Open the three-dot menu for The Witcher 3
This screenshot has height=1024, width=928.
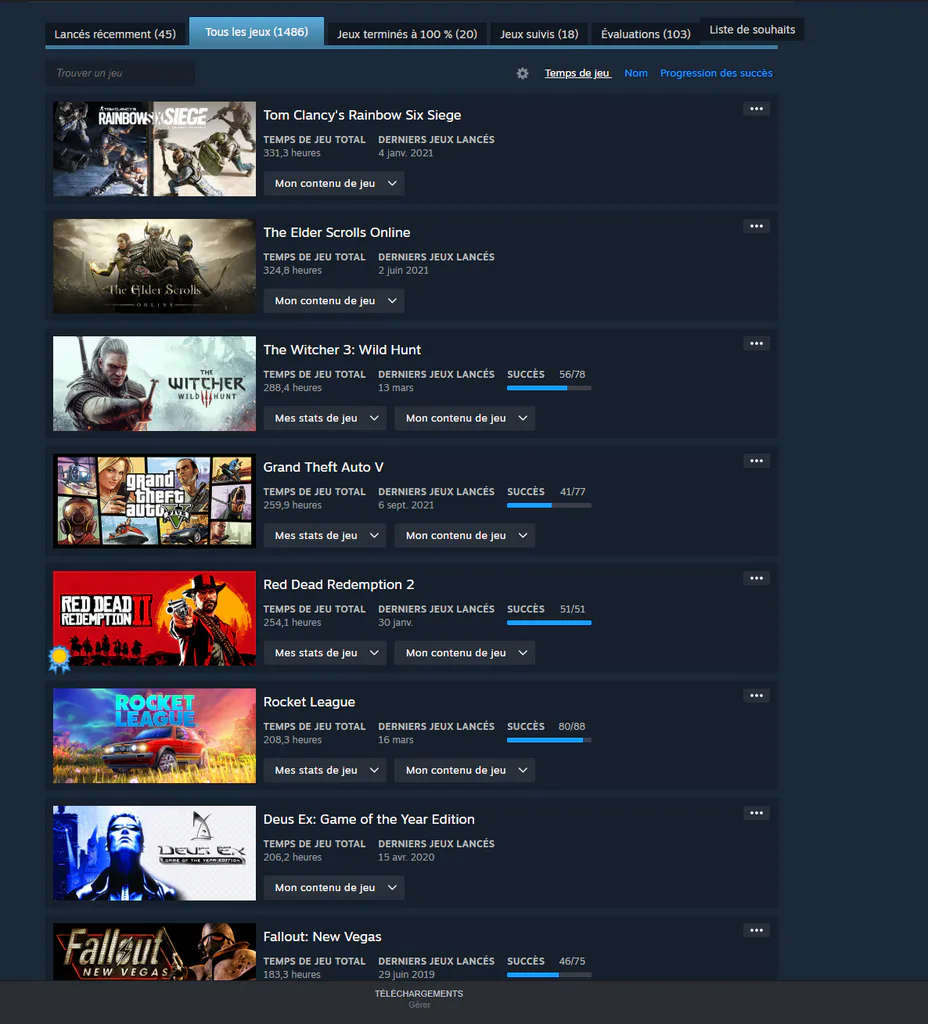click(756, 344)
